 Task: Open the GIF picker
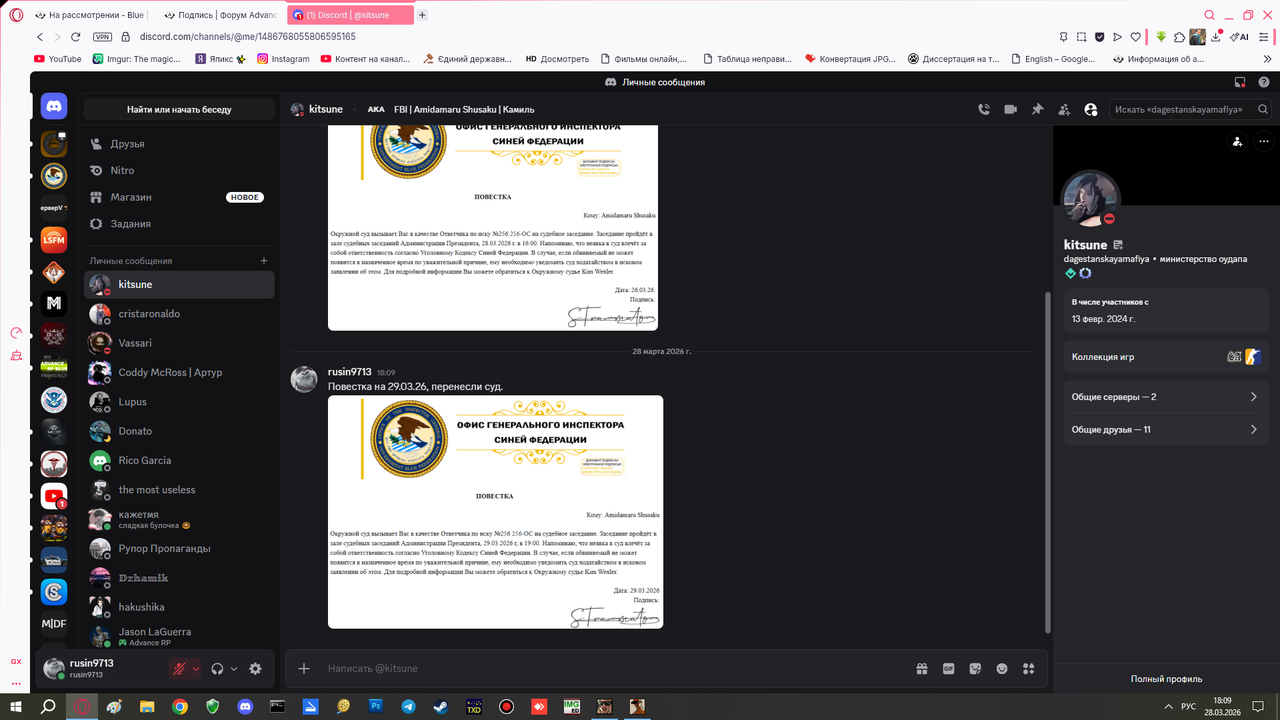click(949, 668)
